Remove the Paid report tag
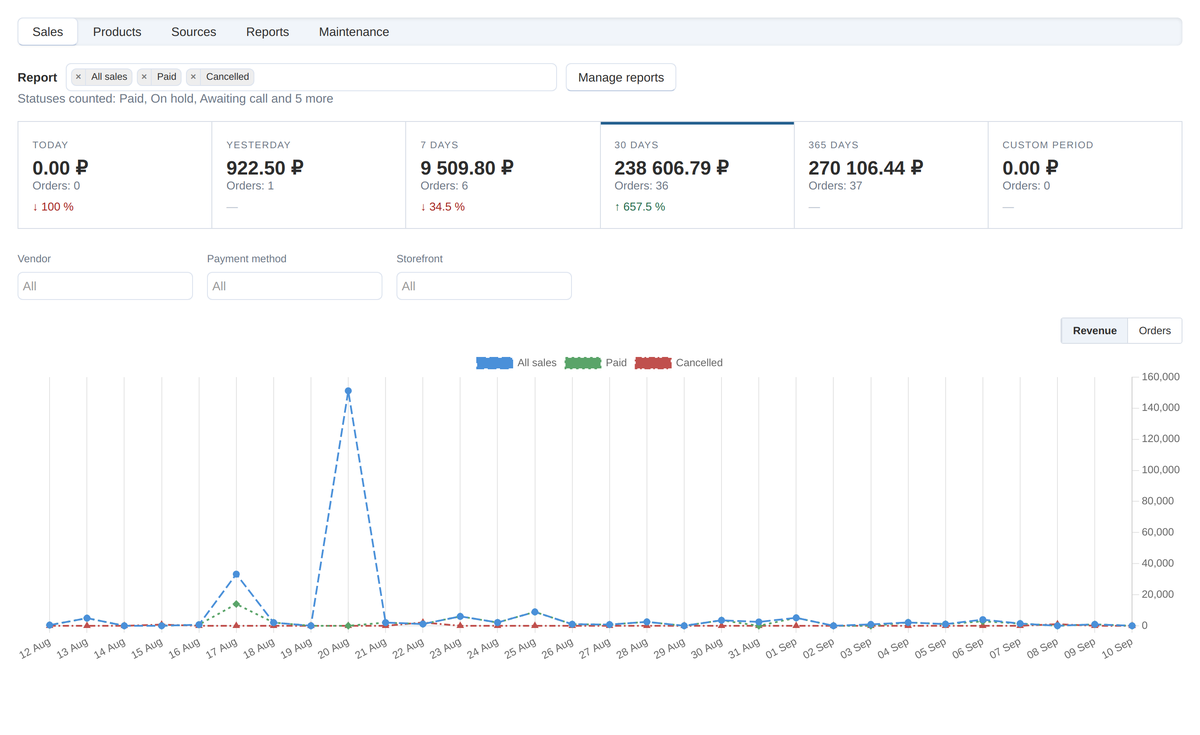Image resolution: width=1200 pixels, height=735 pixels. [144, 77]
